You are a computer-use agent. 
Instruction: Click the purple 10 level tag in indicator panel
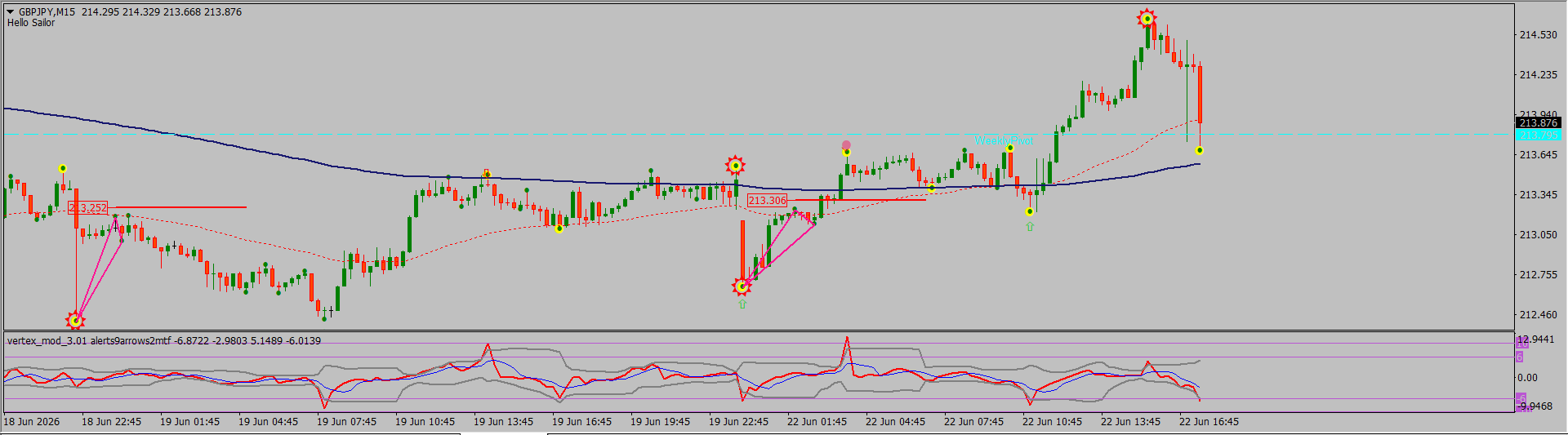pyautogui.click(x=1521, y=344)
